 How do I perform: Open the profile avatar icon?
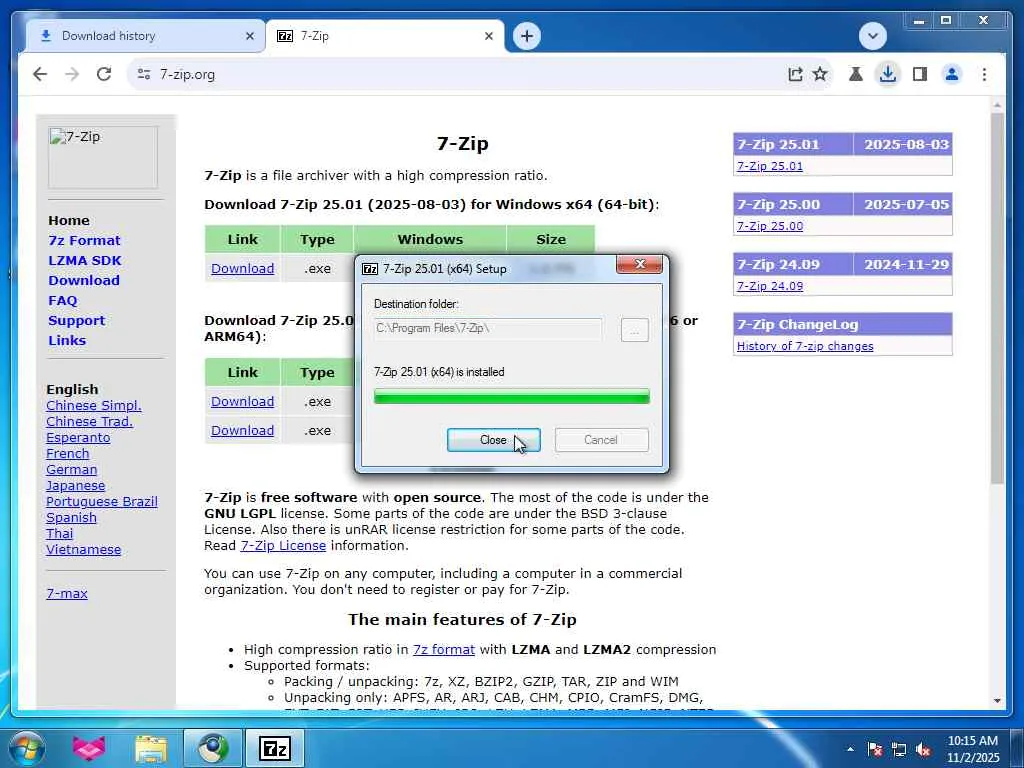tap(952, 74)
